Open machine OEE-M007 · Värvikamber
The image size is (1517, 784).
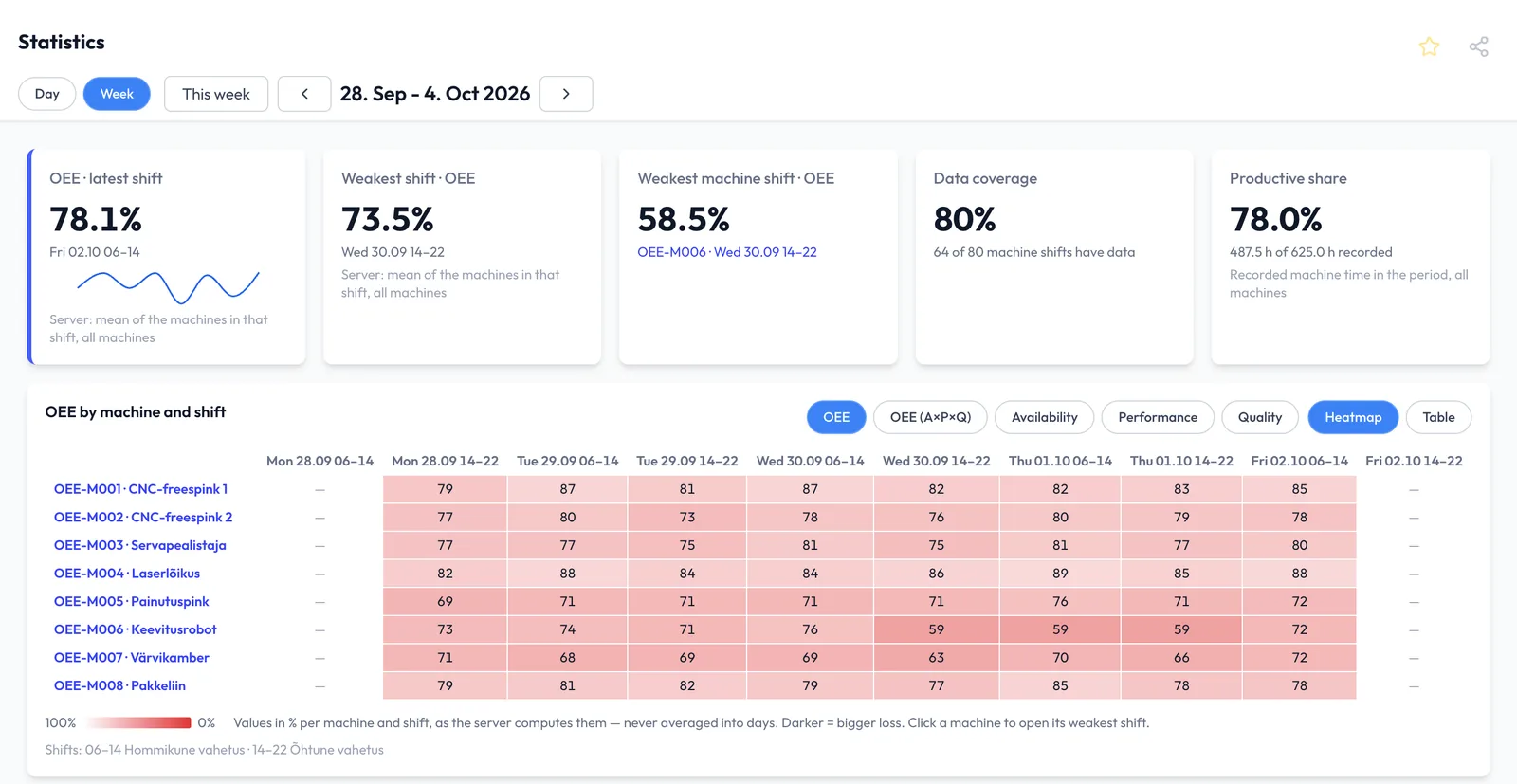(x=132, y=658)
